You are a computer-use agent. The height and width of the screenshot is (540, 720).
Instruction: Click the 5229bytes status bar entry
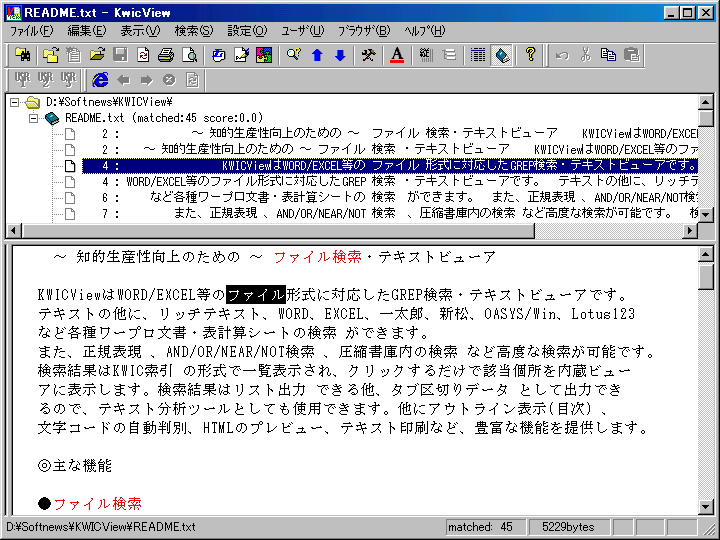click(x=568, y=527)
